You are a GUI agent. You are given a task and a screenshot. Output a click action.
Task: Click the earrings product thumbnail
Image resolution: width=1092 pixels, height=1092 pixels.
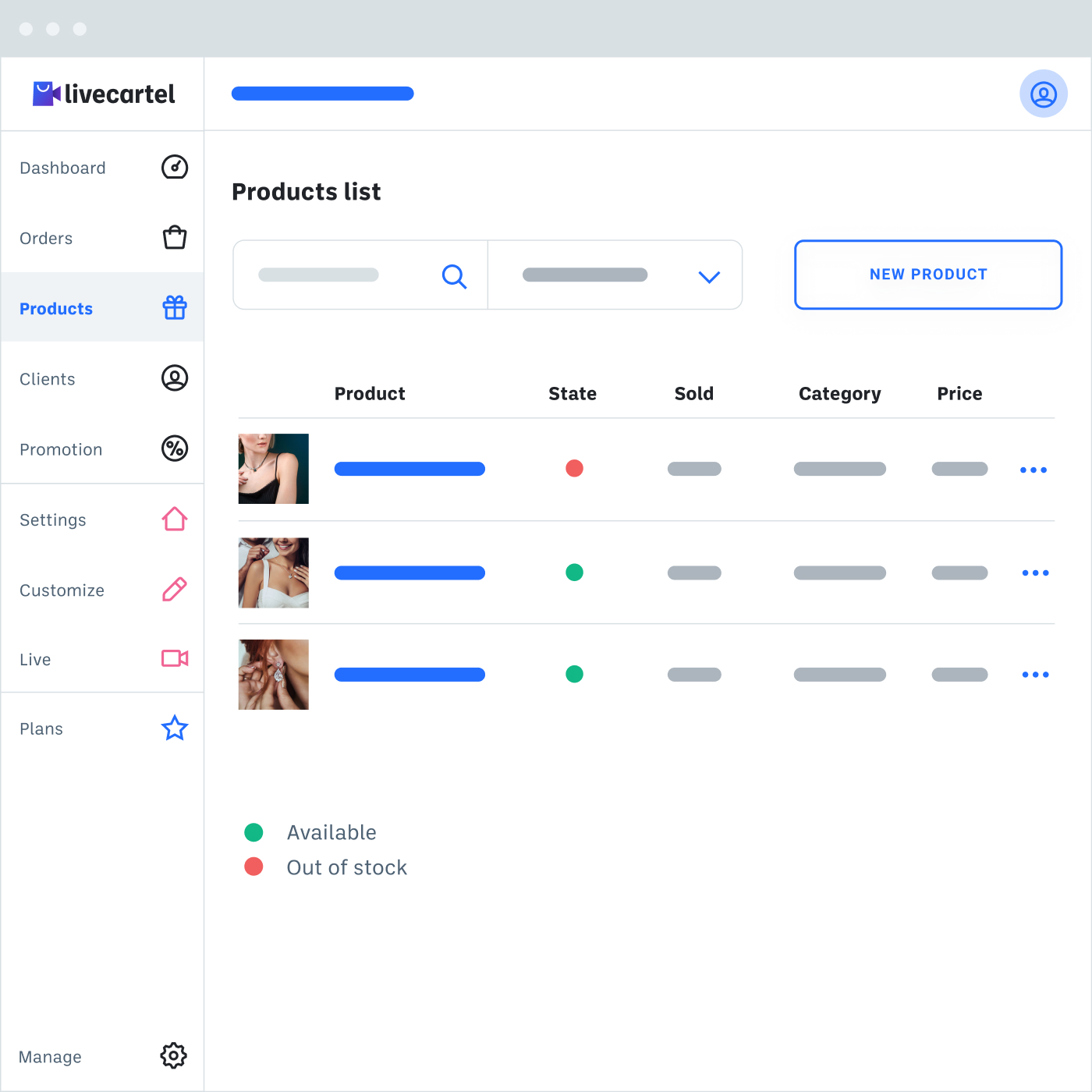click(273, 675)
